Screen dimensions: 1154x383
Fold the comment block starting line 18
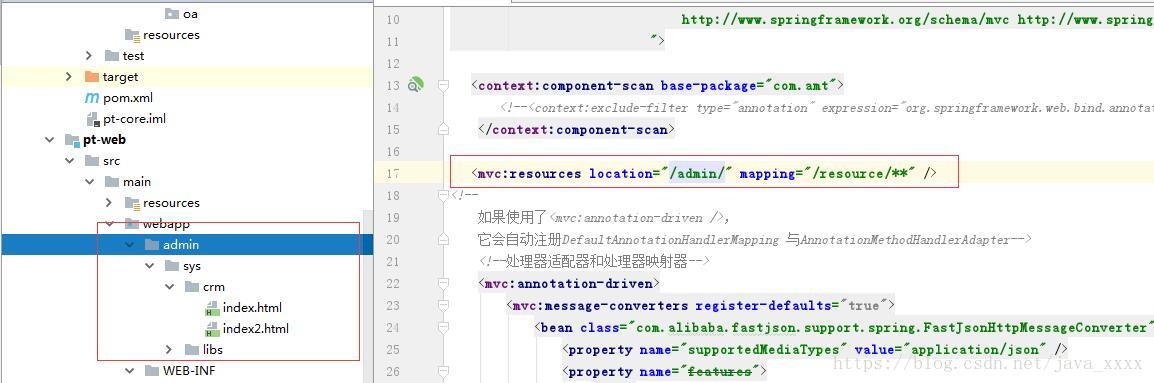coord(443,195)
